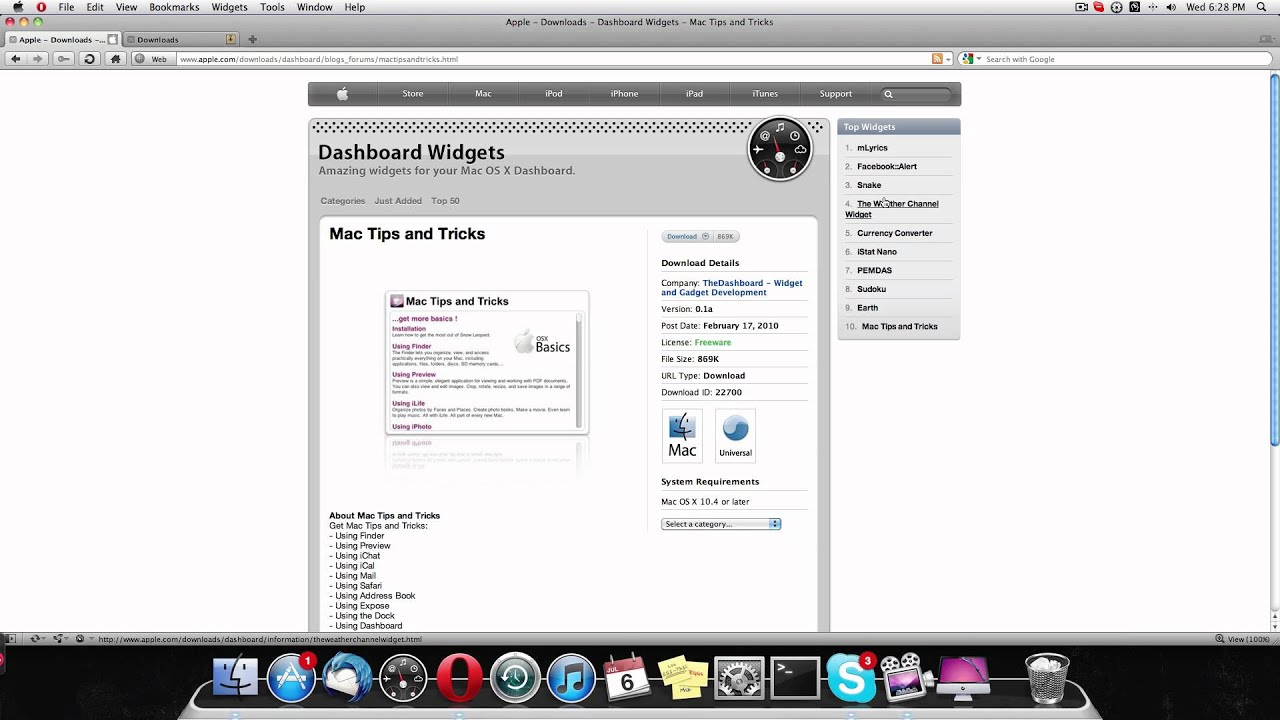This screenshot has width=1280, height=720.
Task: Open TheDashboard company link
Action: point(732,288)
